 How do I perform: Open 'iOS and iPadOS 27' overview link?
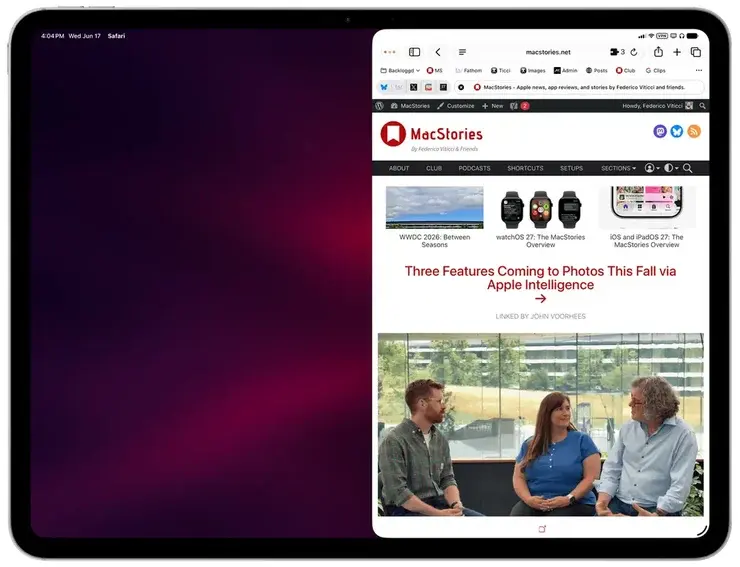point(647,241)
